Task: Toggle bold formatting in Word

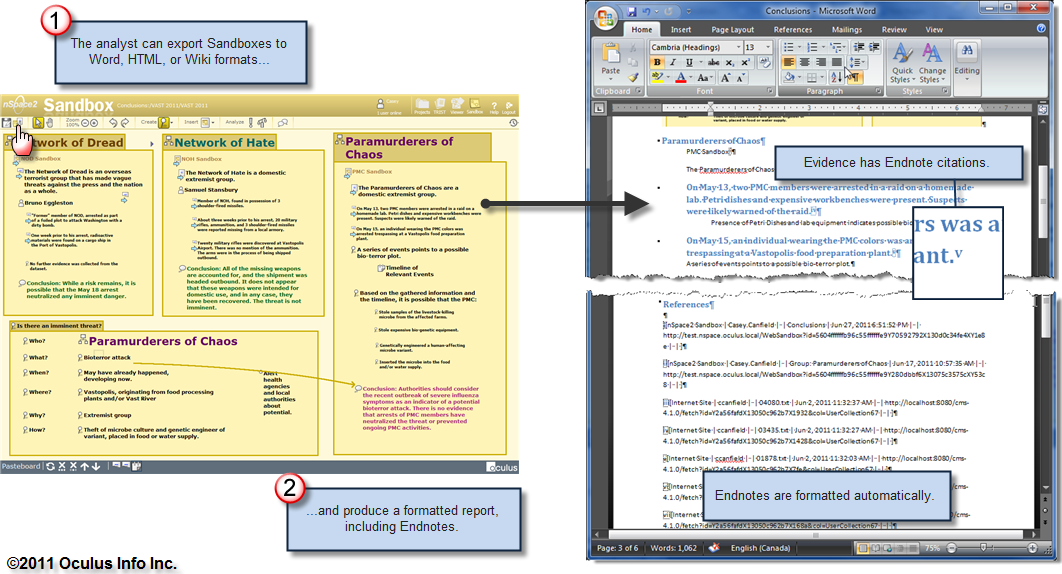Action: [x=657, y=62]
